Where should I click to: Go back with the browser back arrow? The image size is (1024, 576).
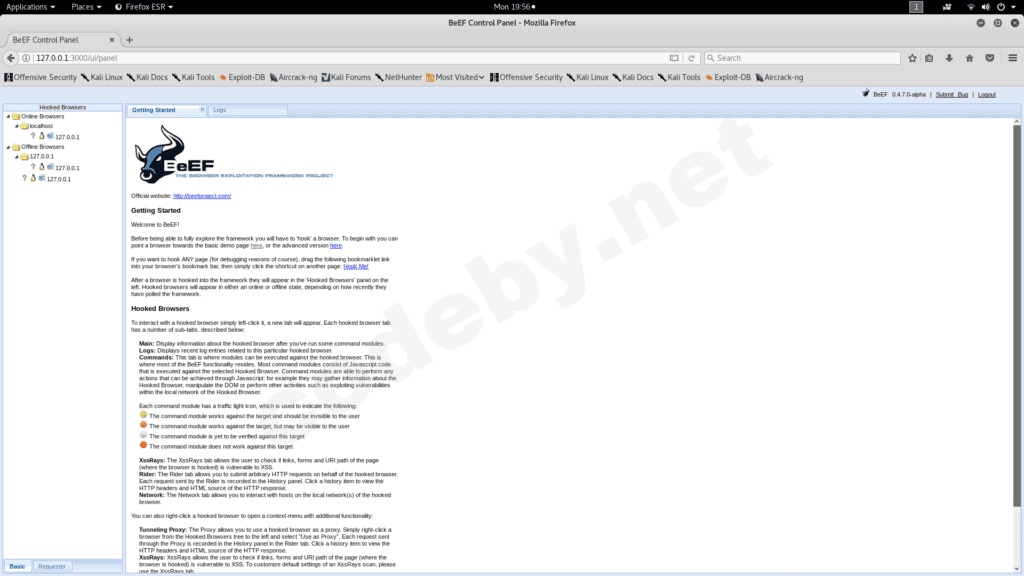pos(10,58)
